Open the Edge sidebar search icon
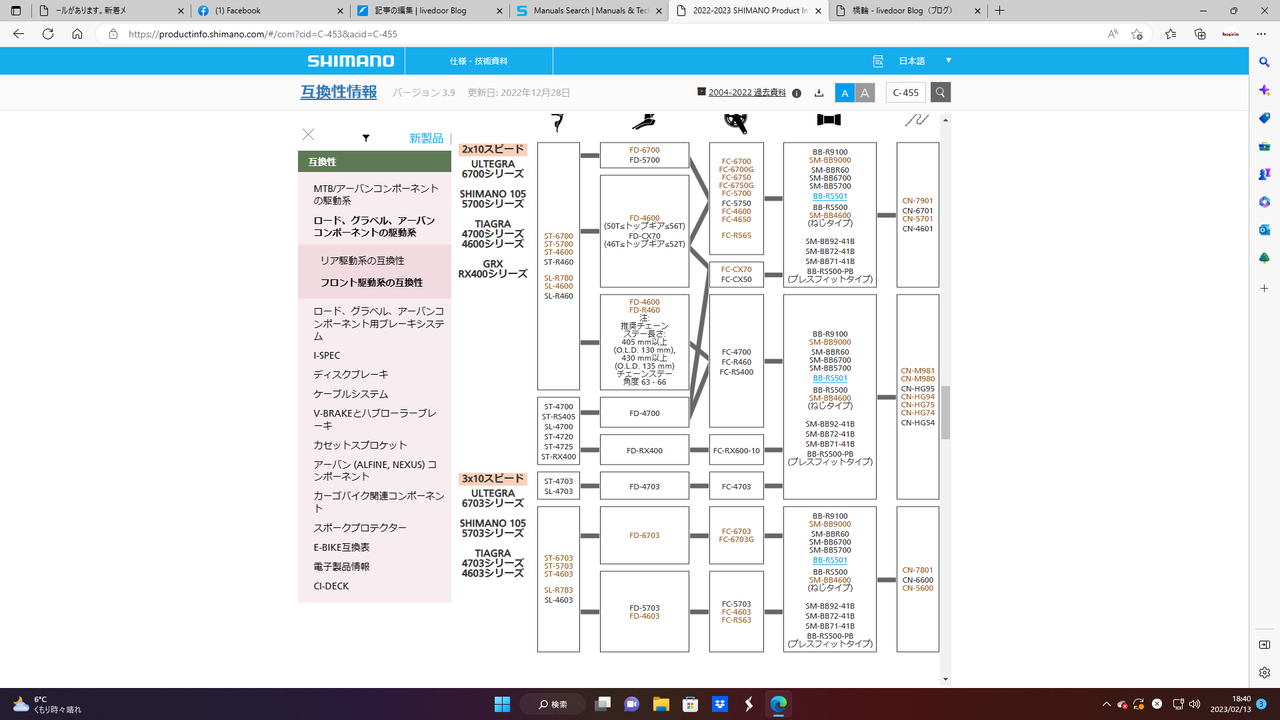The image size is (1280, 720). pos(1265,62)
